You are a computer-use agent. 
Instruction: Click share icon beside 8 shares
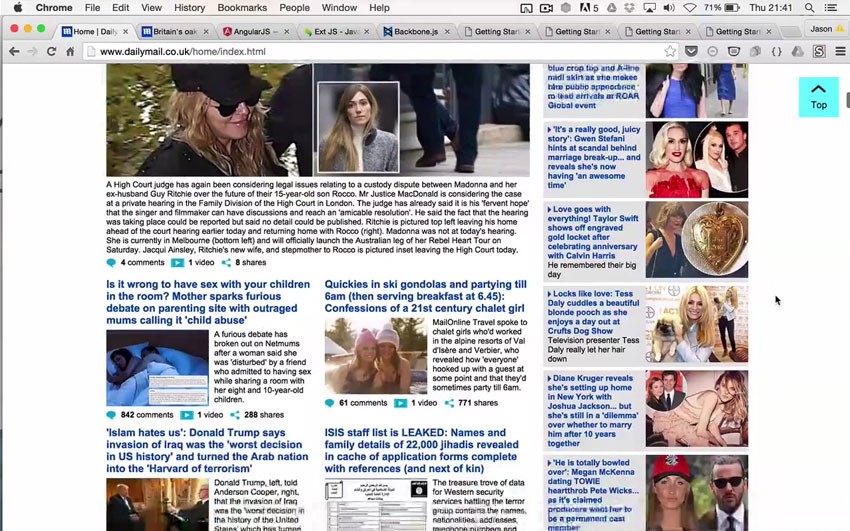click(x=226, y=263)
